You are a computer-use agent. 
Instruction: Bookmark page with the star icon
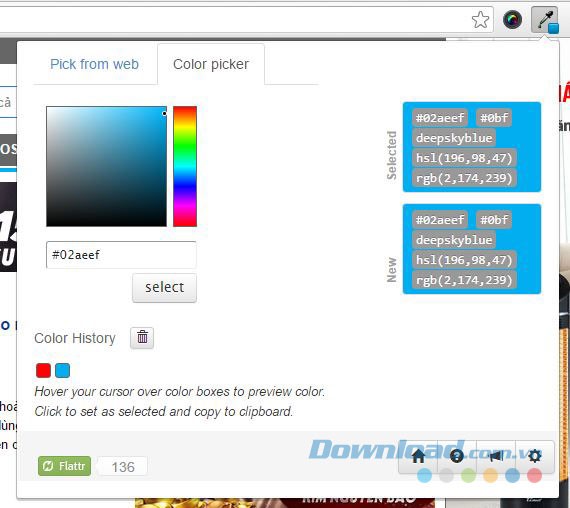tap(480, 20)
